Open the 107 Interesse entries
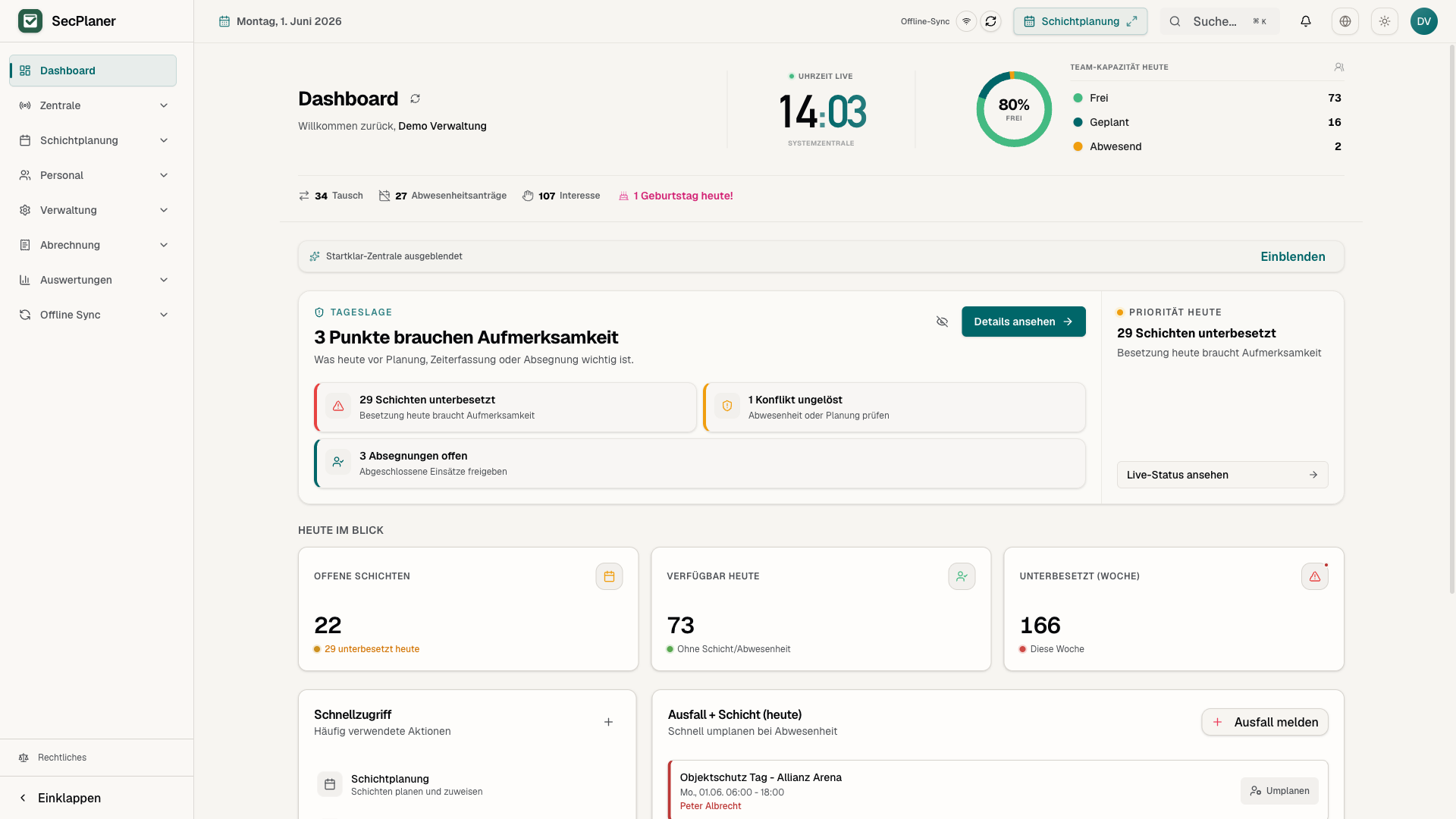 561,196
